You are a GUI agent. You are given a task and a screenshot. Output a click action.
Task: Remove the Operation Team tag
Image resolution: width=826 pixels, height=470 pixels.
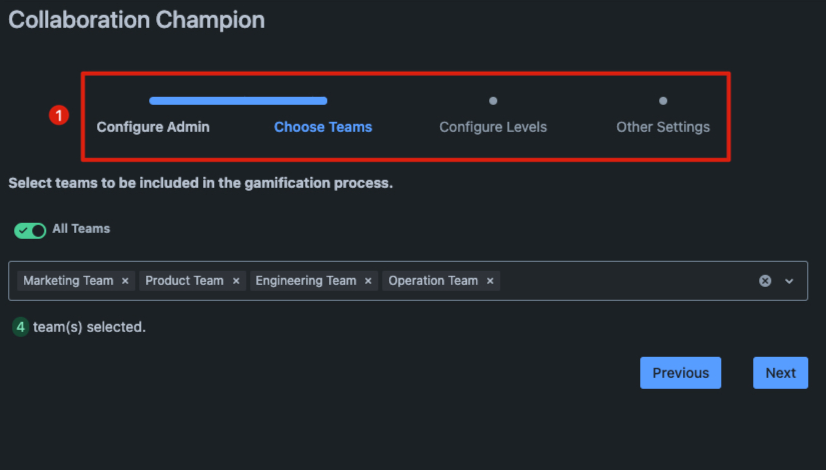[490, 281]
